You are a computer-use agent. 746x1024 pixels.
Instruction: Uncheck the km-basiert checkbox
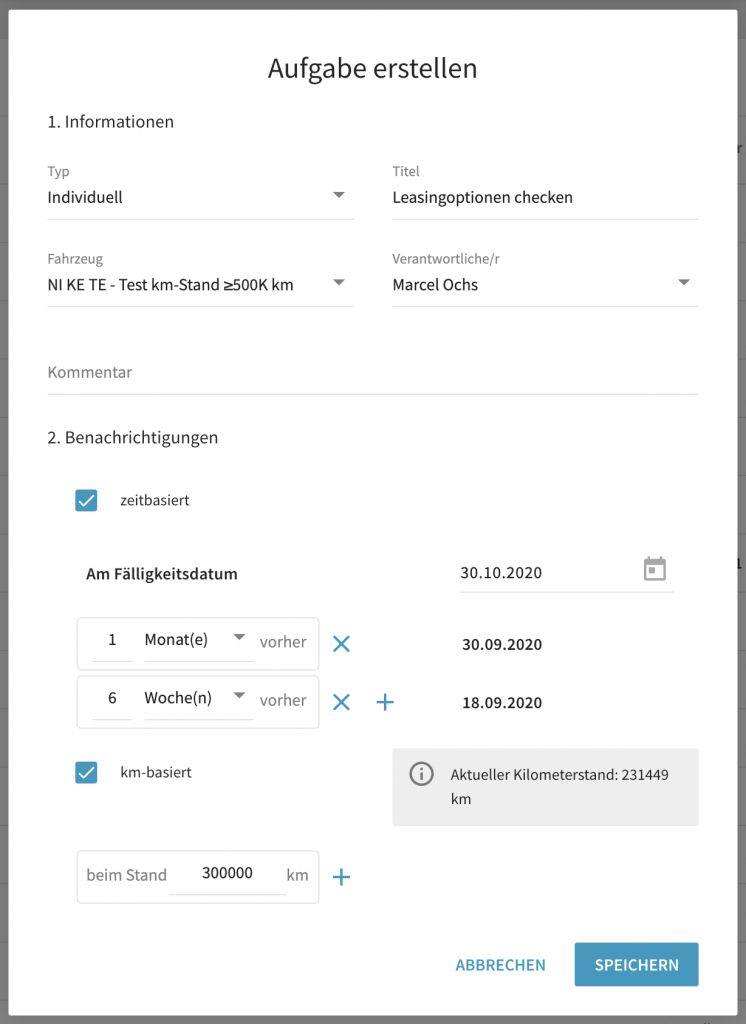86,773
